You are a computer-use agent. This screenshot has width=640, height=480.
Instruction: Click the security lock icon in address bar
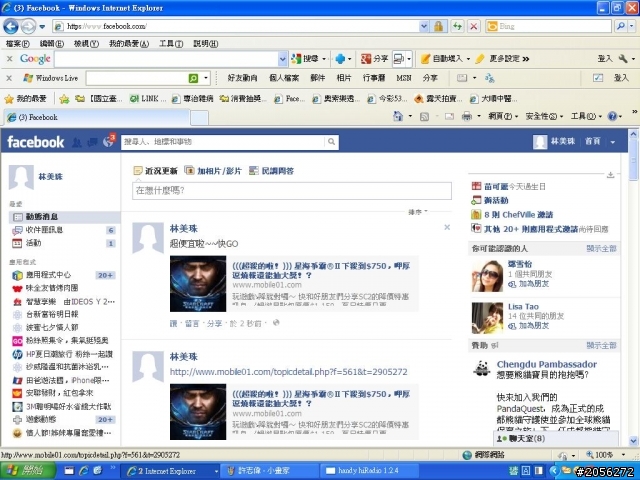(x=438, y=27)
